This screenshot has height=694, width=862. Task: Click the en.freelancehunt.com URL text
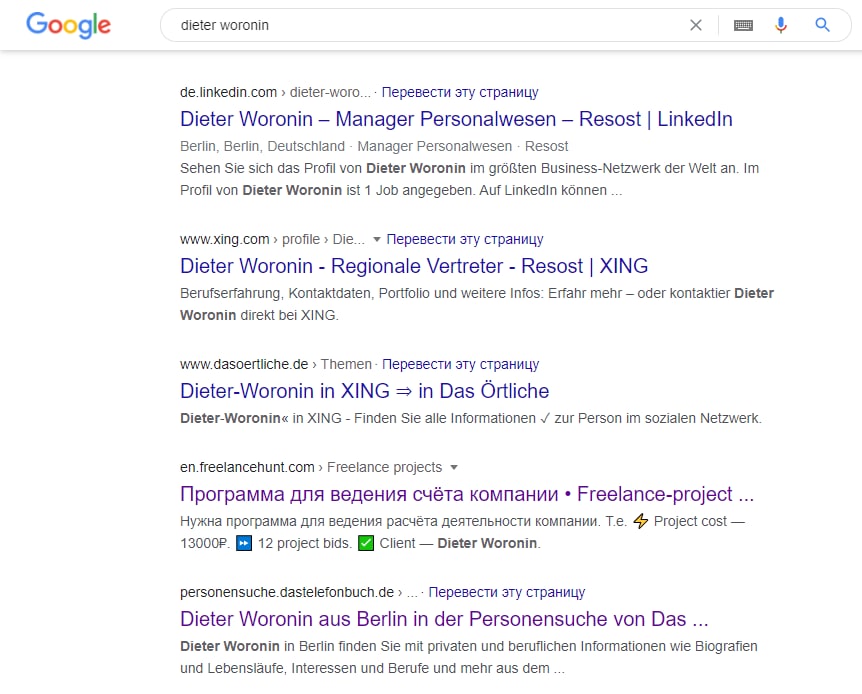tap(247, 467)
